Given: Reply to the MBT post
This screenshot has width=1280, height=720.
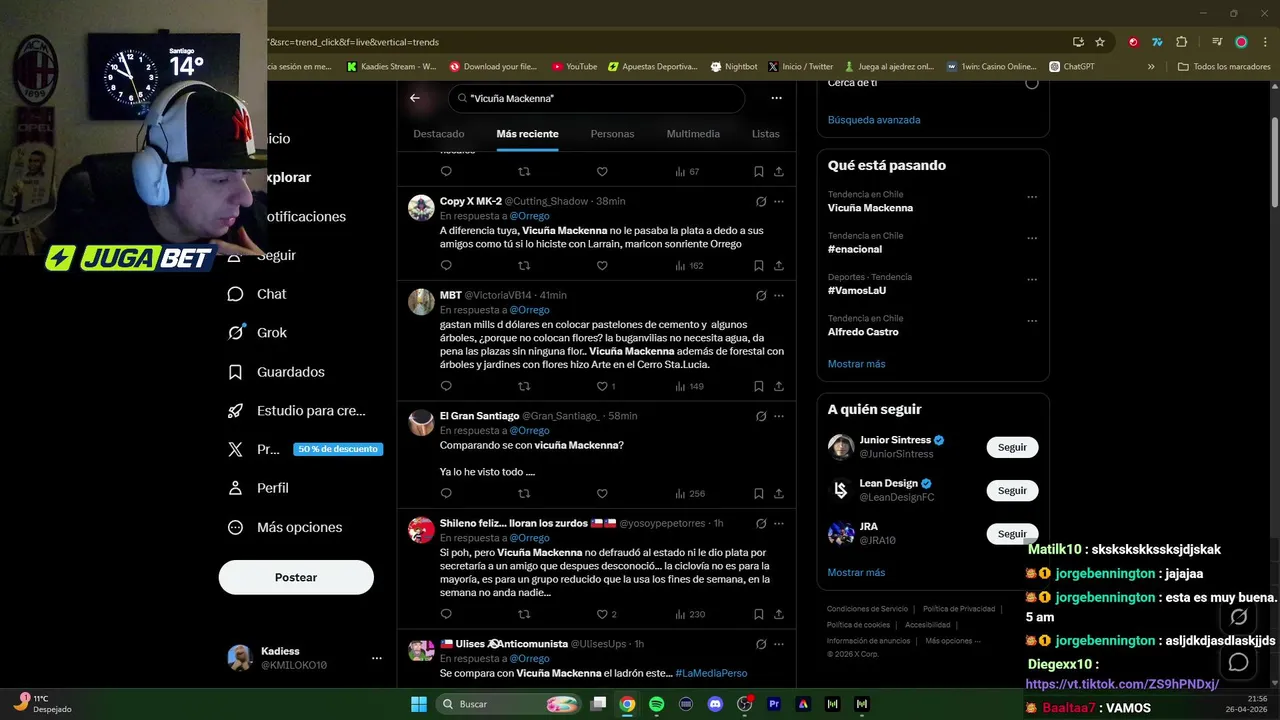Looking at the screenshot, I should click(446, 386).
